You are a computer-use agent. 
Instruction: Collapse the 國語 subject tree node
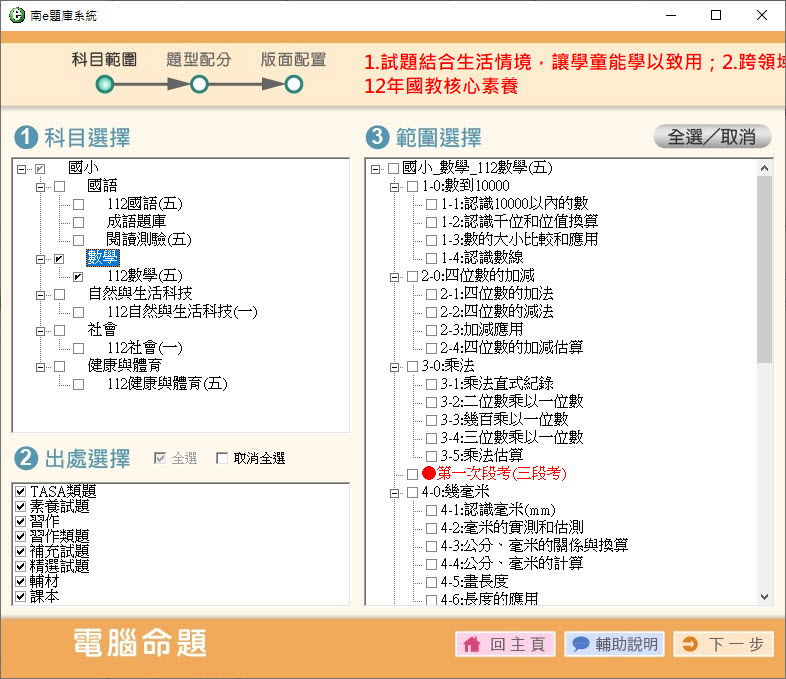pos(41,186)
